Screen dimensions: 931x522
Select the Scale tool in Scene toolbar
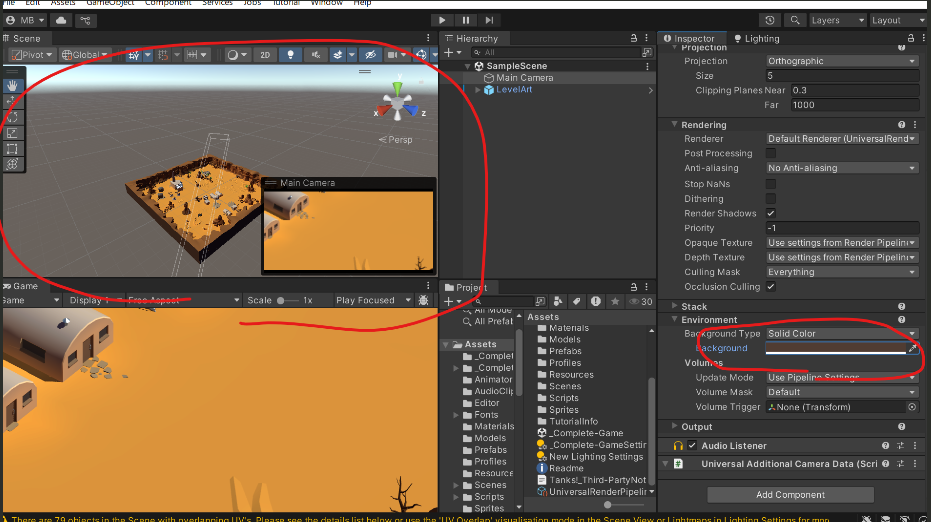(x=12, y=133)
